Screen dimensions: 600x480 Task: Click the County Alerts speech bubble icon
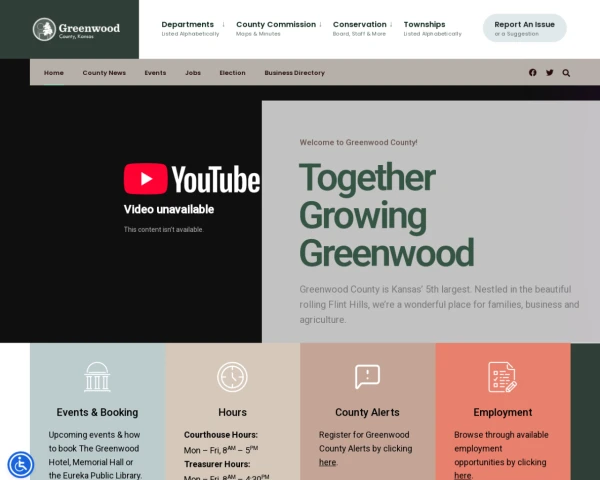click(x=367, y=377)
